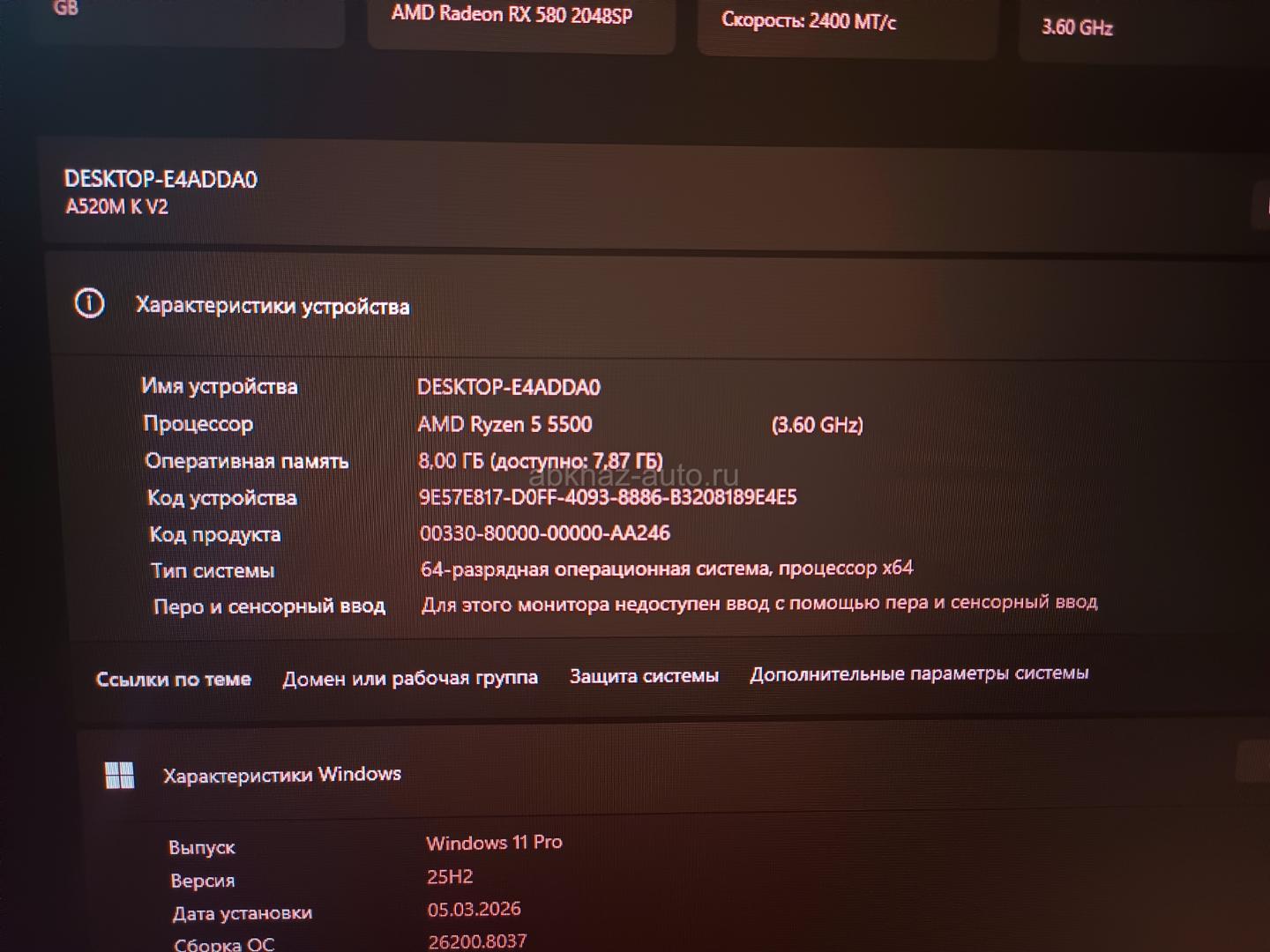The image size is (1270, 952).
Task: Open the Домен или рабочая группа link
Action: [x=410, y=678]
